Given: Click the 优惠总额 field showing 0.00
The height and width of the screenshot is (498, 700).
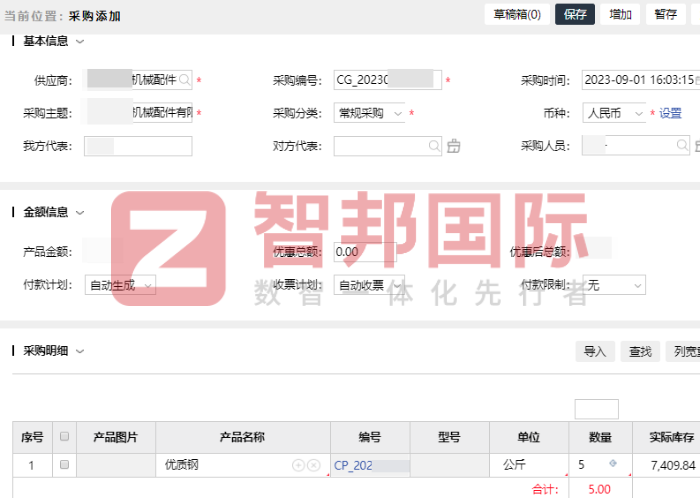Looking at the screenshot, I should pos(365,252).
